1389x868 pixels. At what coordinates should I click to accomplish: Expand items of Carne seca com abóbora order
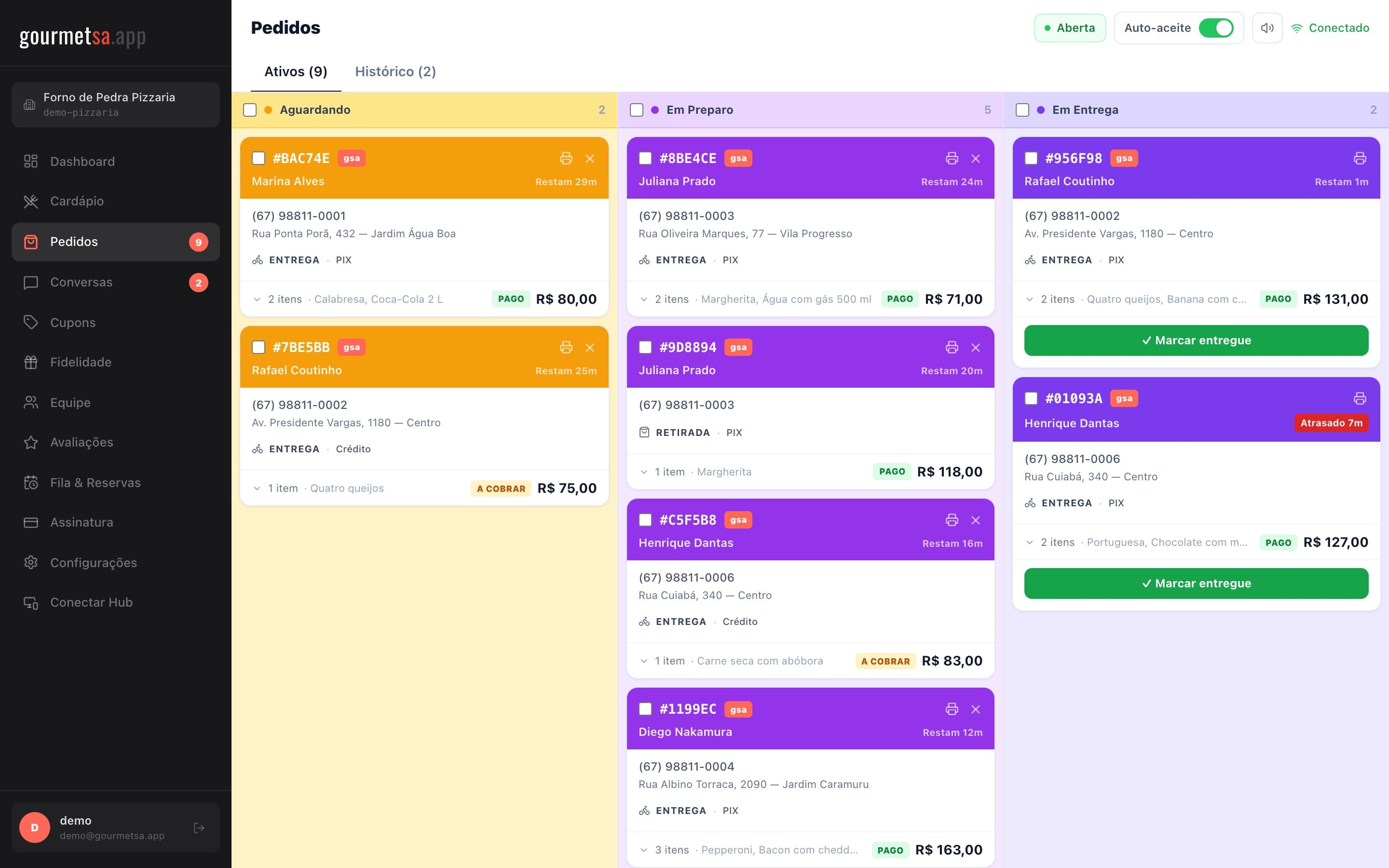[643, 661]
